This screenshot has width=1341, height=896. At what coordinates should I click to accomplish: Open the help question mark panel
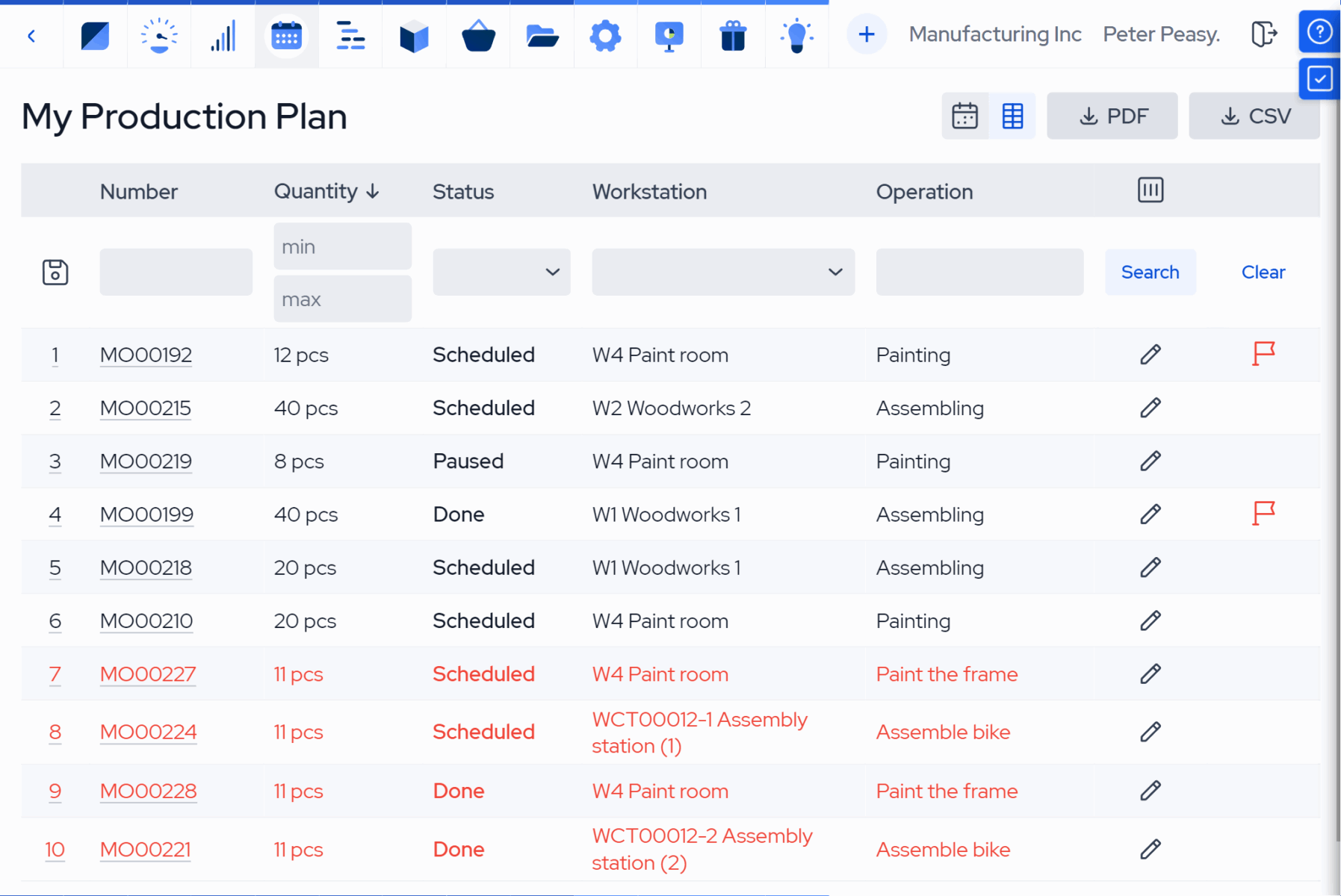[x=1320, y=31]
